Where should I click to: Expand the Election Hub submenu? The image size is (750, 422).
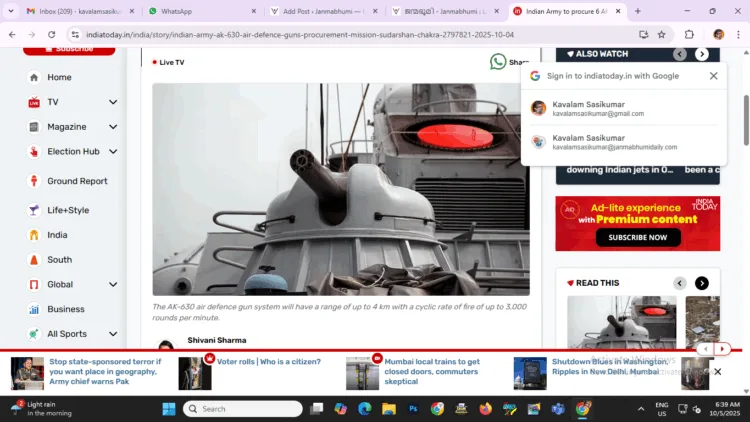coord(113,152)
